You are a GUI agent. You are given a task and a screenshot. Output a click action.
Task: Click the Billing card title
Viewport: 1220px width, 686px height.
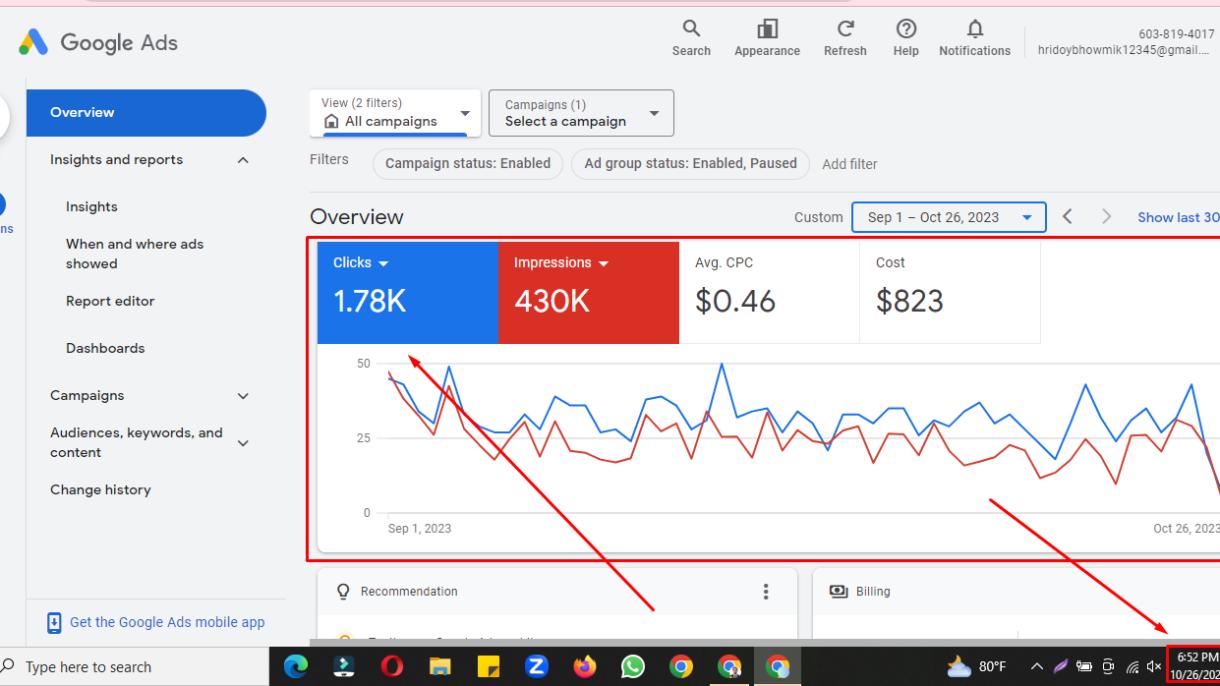(x=873, y=592)
